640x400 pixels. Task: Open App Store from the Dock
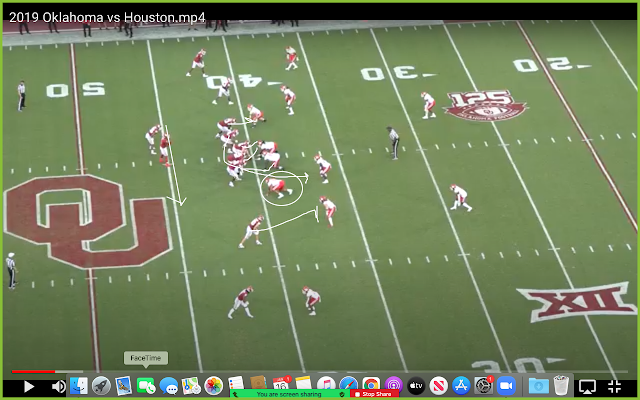(461, 386)
